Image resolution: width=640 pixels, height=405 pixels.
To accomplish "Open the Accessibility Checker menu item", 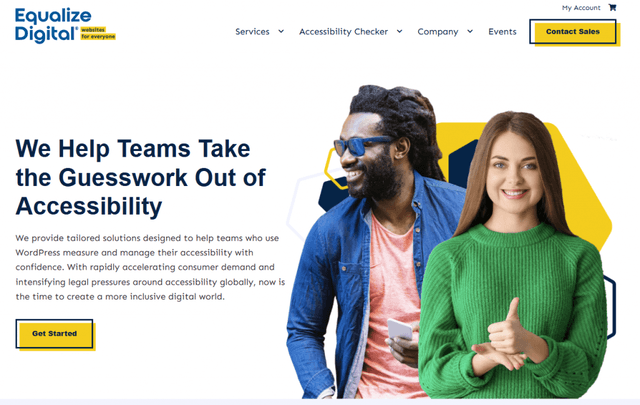I will pos(343,31).
